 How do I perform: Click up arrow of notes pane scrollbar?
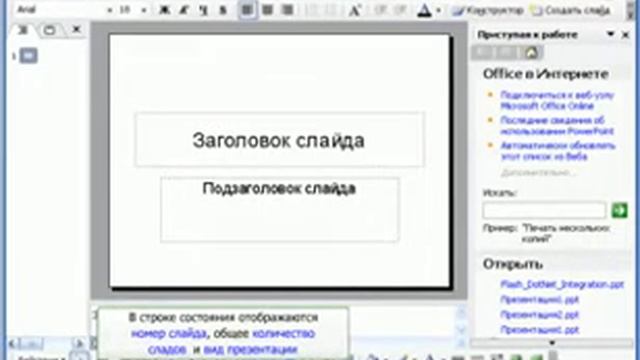click(x=461, y=313)
